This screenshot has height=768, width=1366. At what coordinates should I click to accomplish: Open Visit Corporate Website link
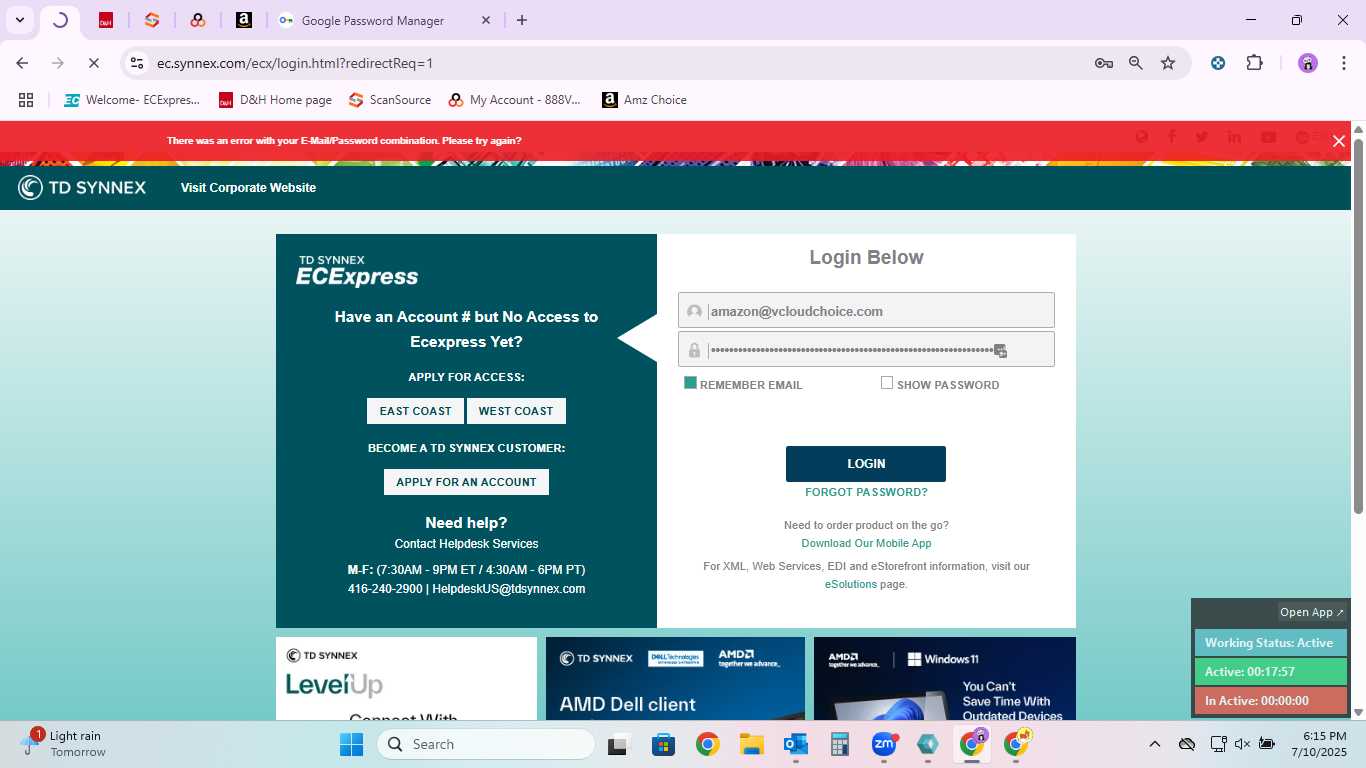(248, 188)
